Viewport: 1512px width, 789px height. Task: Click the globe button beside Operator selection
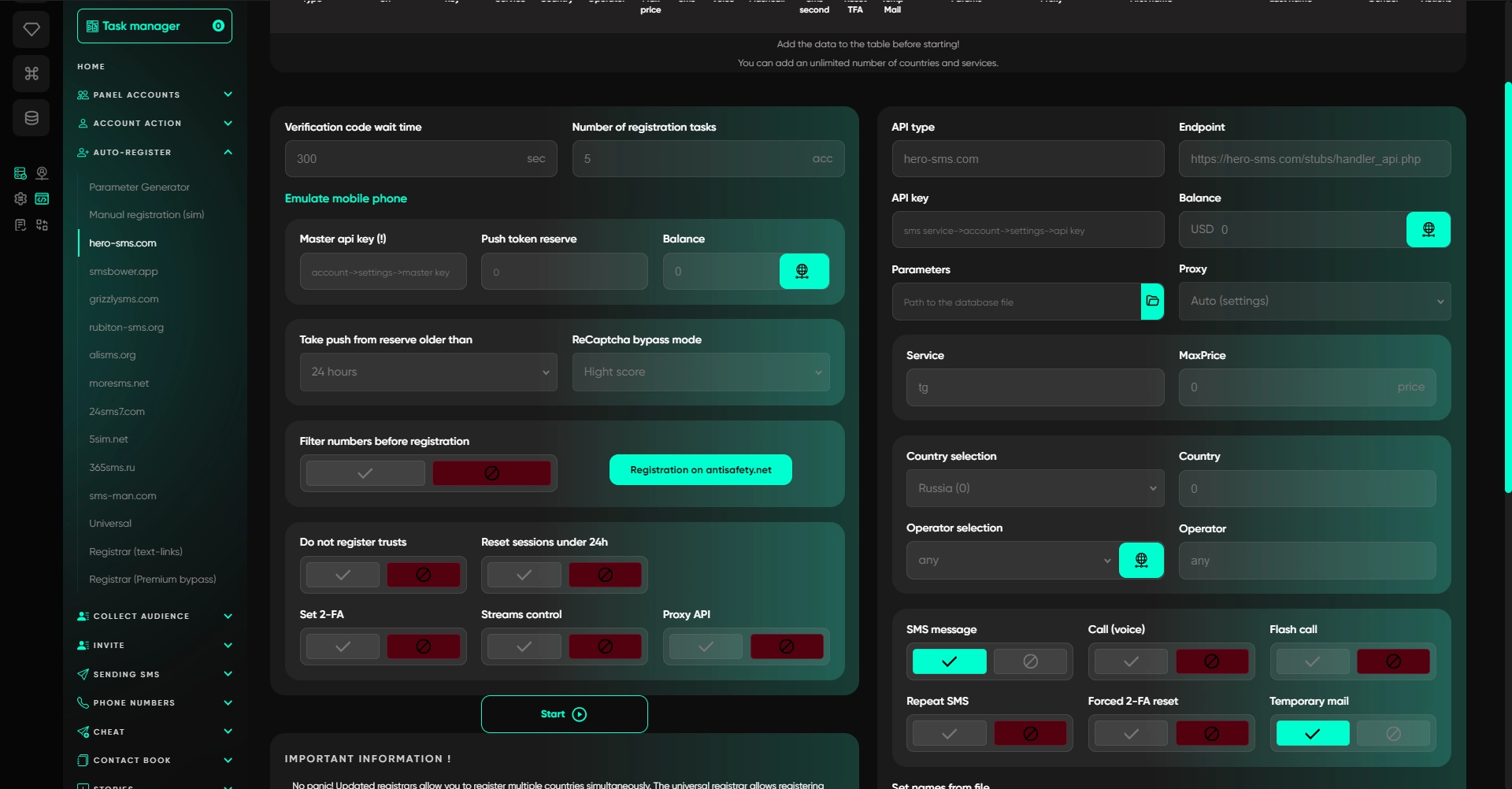[1141, 561]
